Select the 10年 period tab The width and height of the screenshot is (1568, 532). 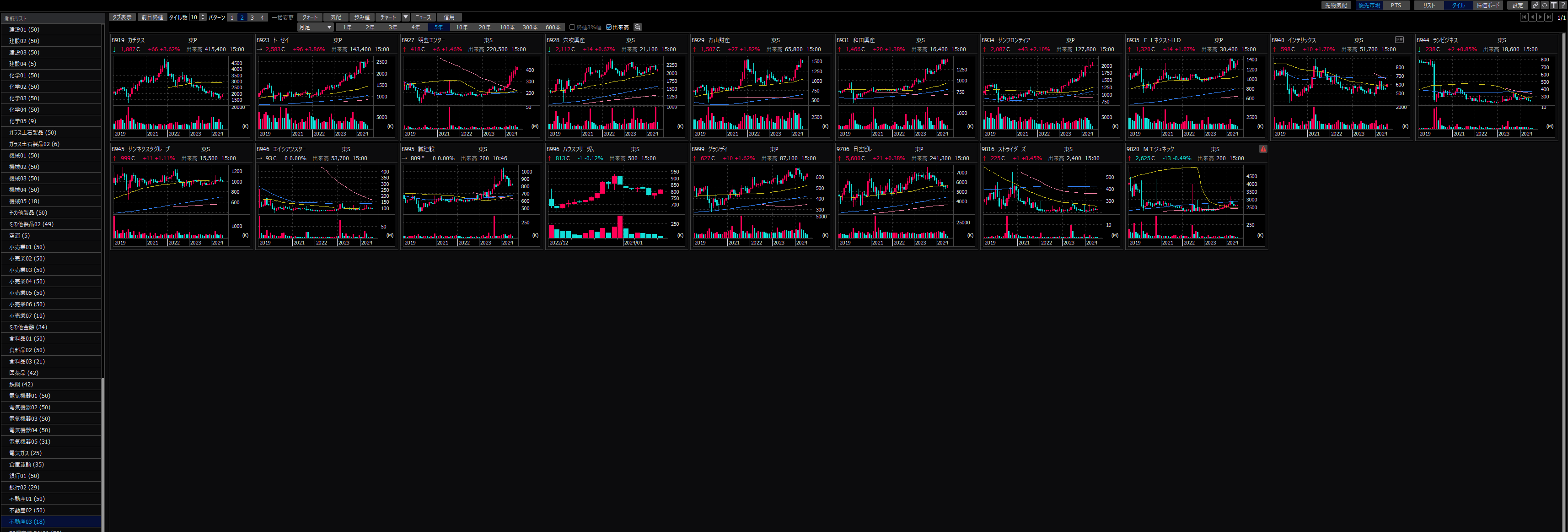tap(462, 27)
